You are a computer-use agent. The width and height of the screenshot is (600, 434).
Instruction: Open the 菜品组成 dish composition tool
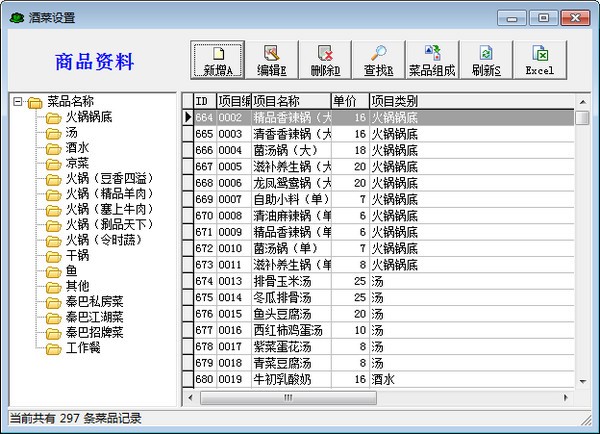pos(432,60)
